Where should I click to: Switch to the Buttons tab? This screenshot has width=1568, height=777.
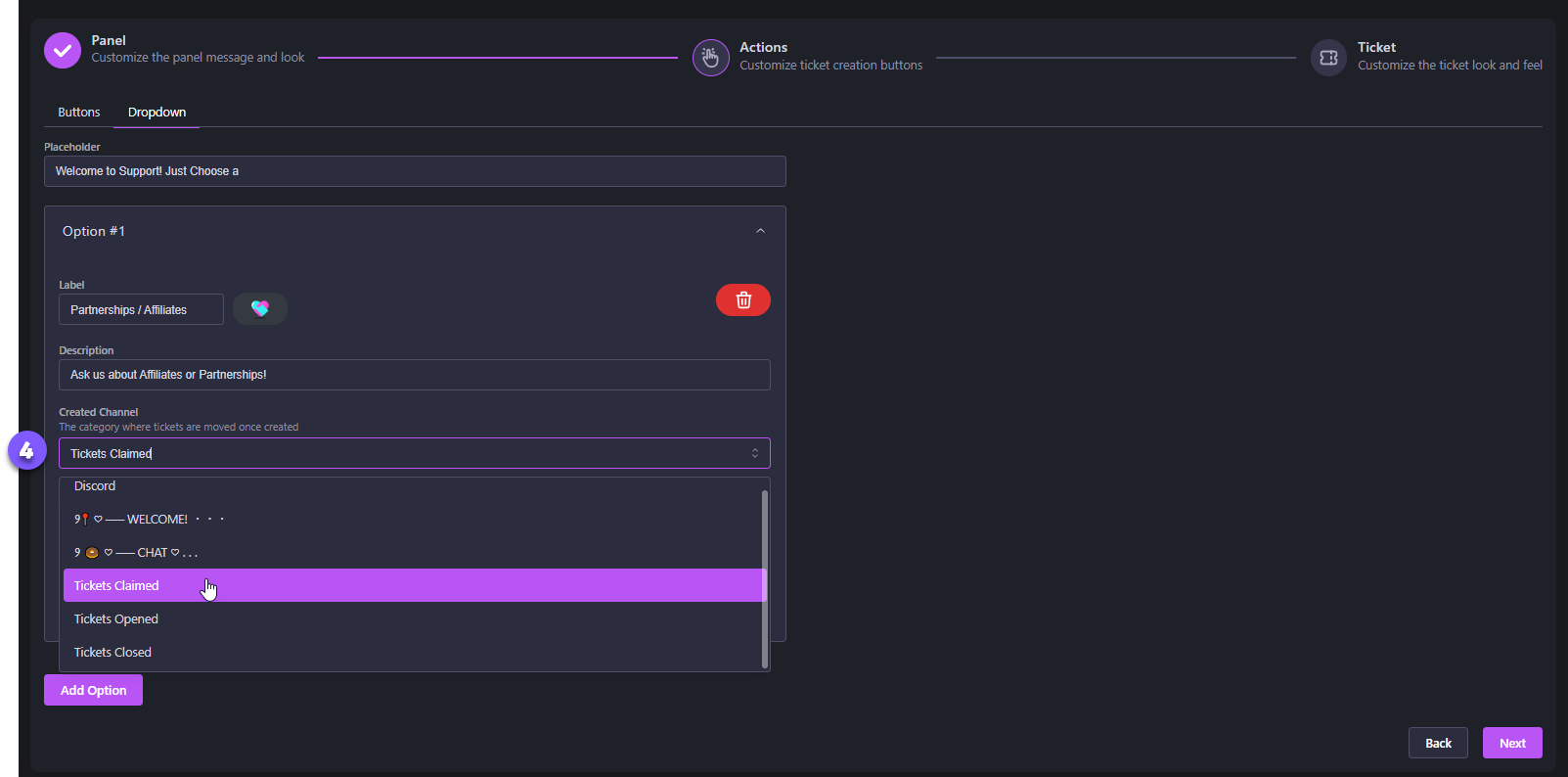pos(78,113)
